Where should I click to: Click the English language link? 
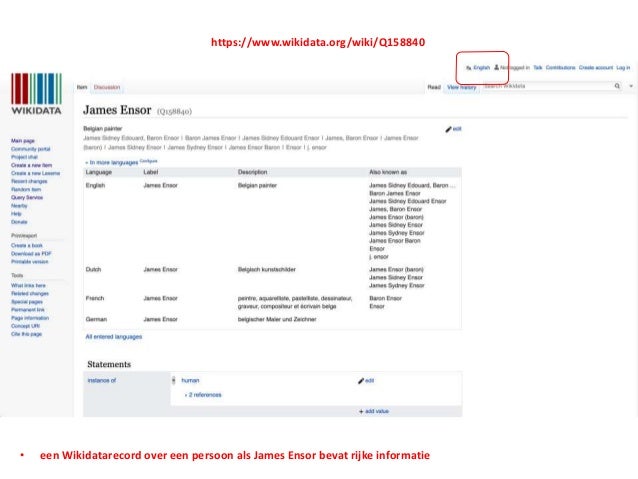[x=481, y=68]
